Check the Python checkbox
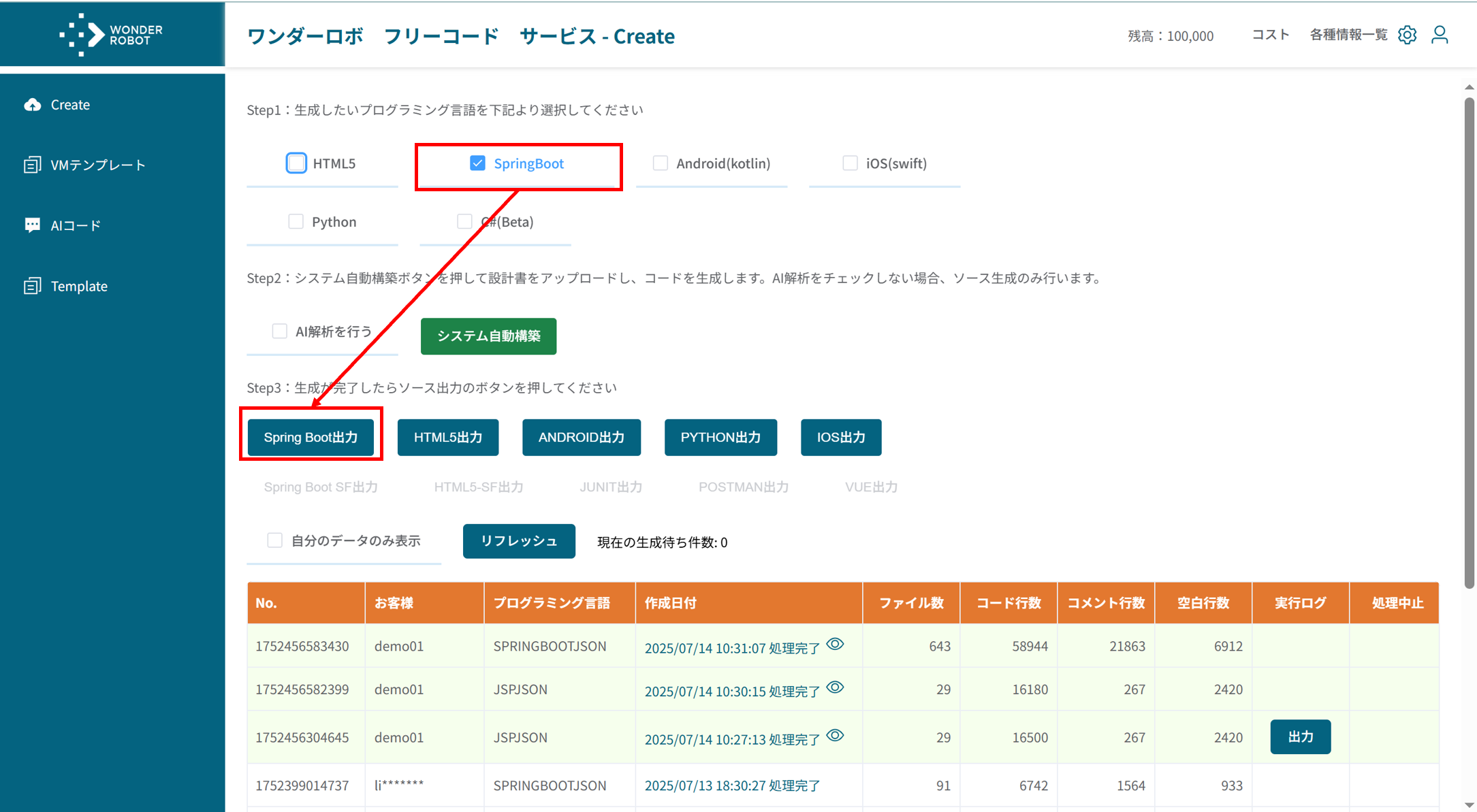 click(x=296, y=222)
